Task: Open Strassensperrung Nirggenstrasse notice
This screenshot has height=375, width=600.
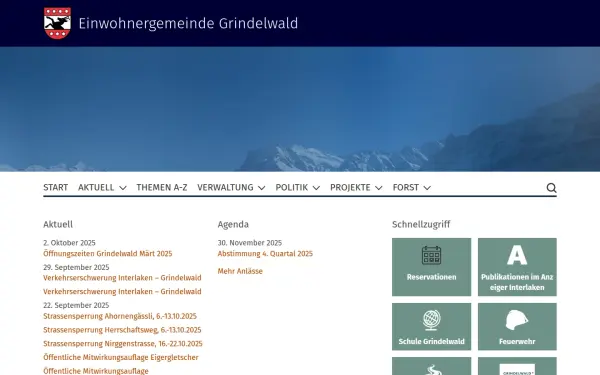Action: click(123, 344)
